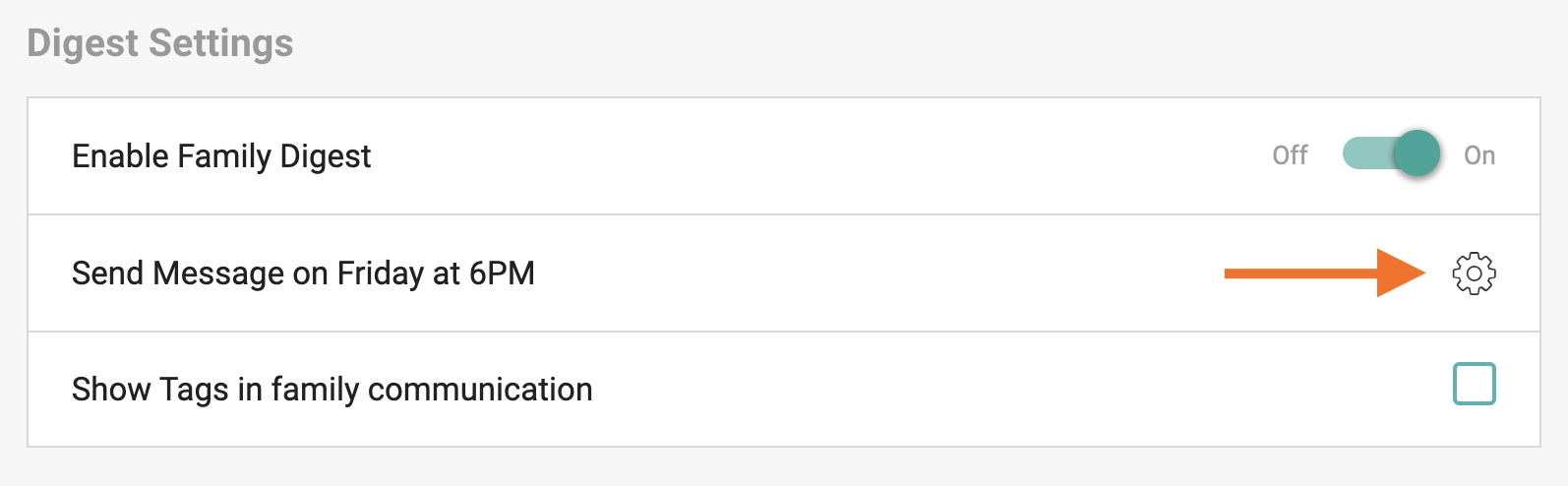Image resolution: width=1568 pixels, height=486 pixels.
Task: Edit digest send time via the cog icon
Action: click(x=1474, y=273)
